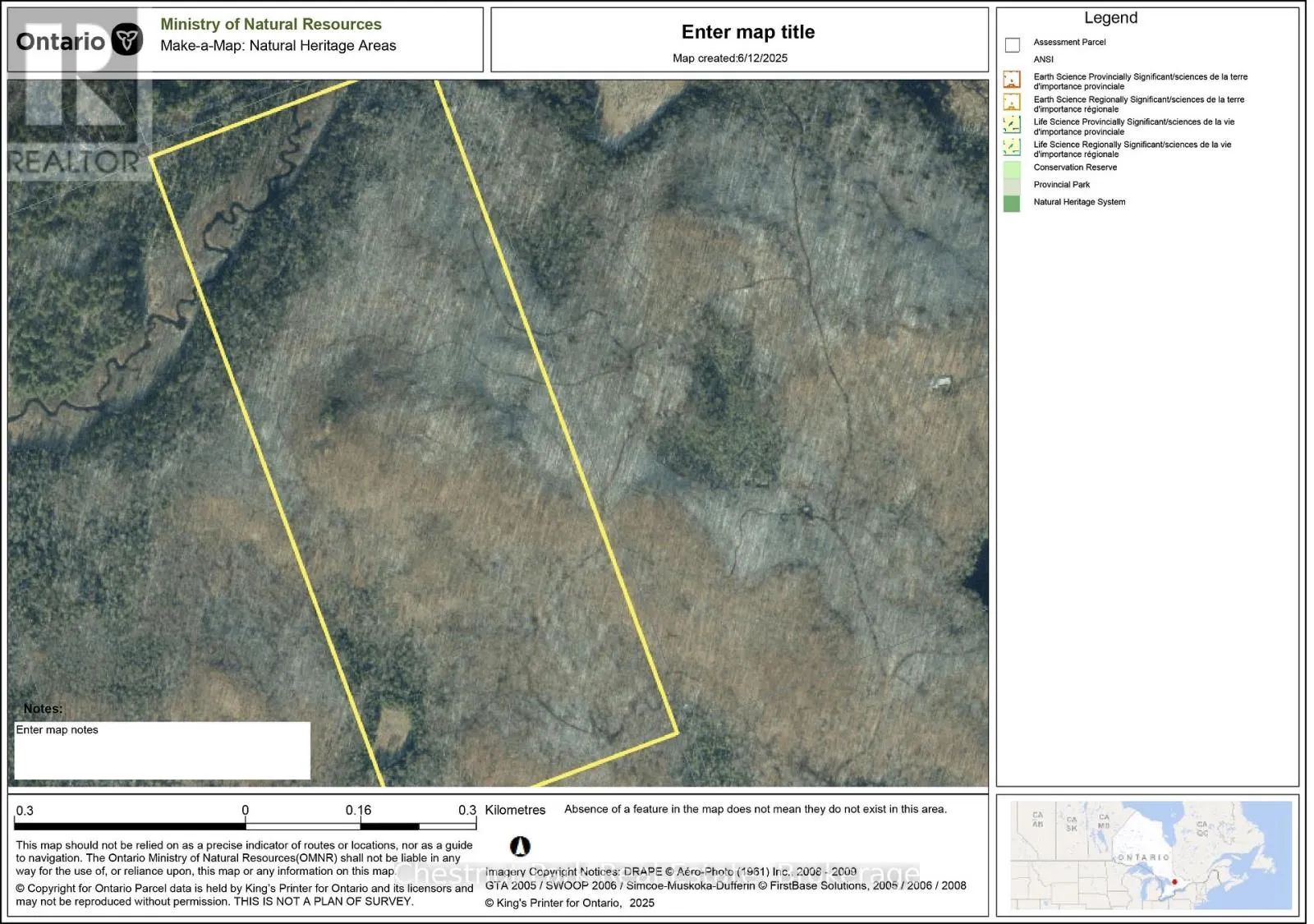Image resolution: width=1314 pixels, height=924 pixels.
Task: Click the Provincial Park color swatch
Action: pos(1012,186)
